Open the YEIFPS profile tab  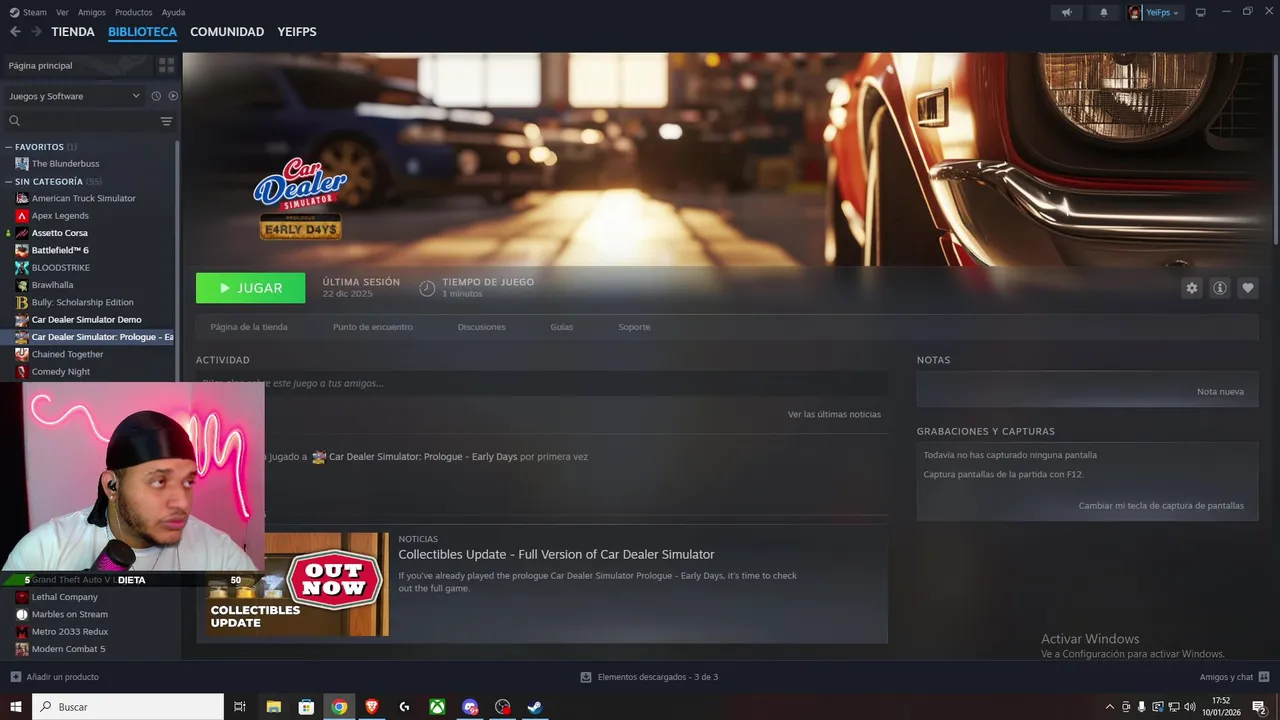[x=297, y=32]
